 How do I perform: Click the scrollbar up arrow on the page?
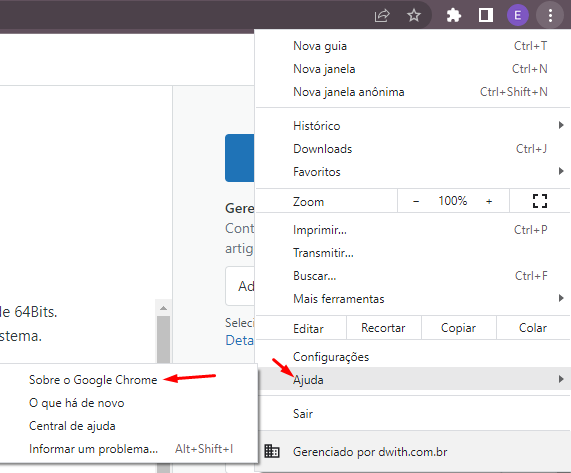[164, 308]
